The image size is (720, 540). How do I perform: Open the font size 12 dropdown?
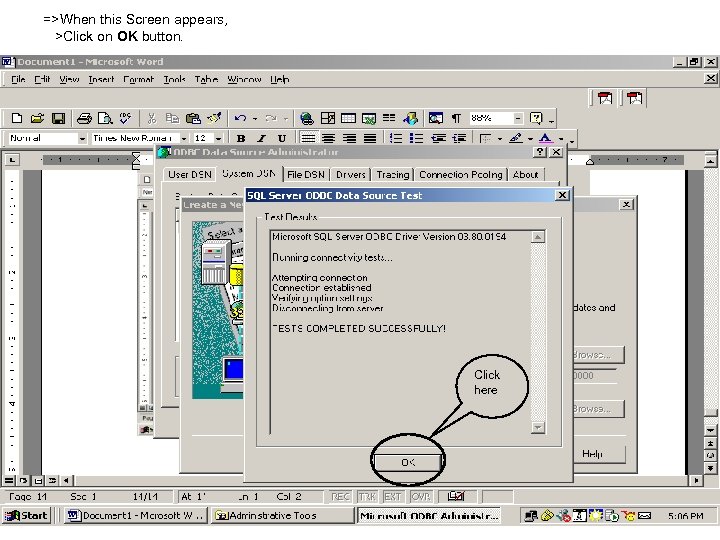point(219,138)
